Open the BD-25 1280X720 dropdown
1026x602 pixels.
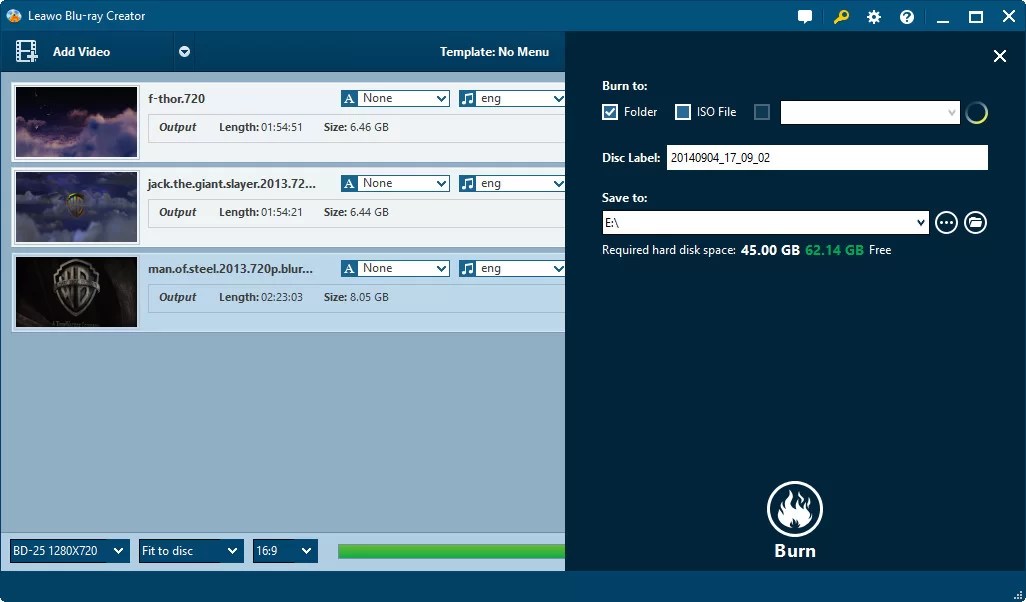67,550
